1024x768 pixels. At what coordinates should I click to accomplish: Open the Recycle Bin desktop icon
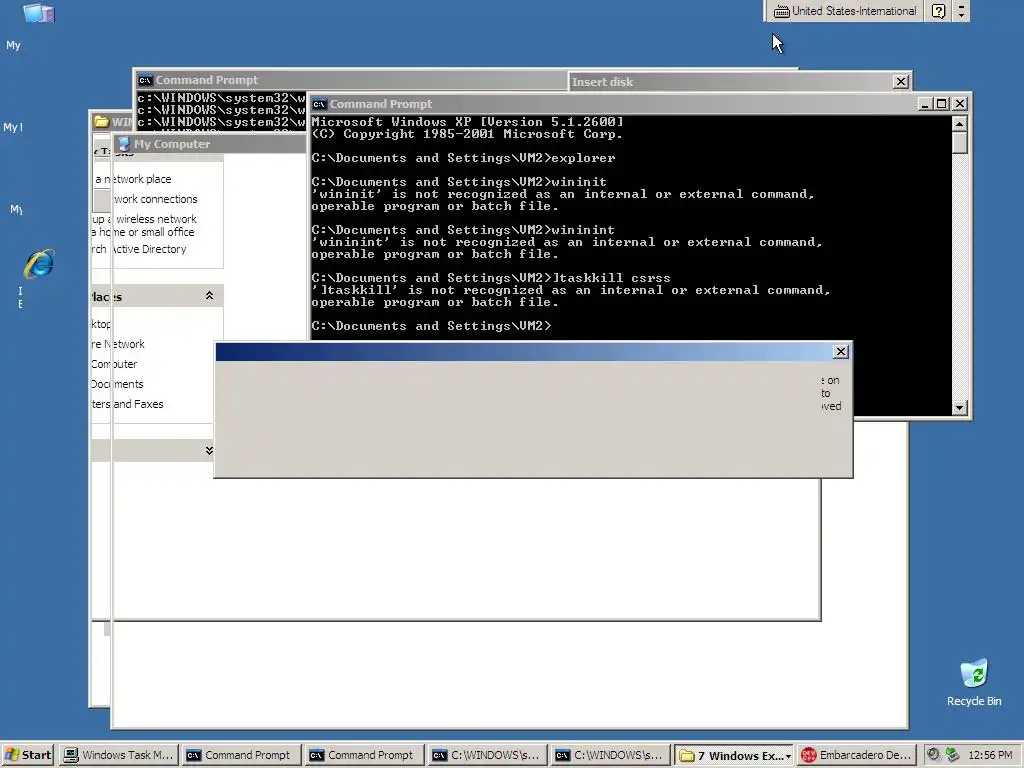click(x=973, y=682)
